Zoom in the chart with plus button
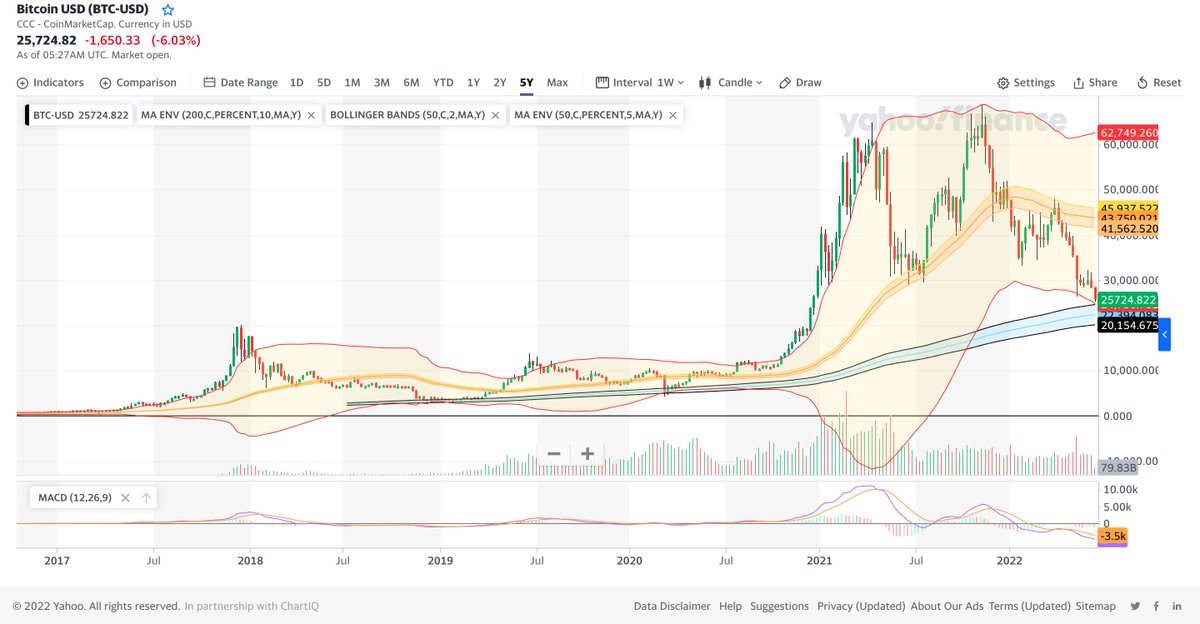 [x=587, y=454]
